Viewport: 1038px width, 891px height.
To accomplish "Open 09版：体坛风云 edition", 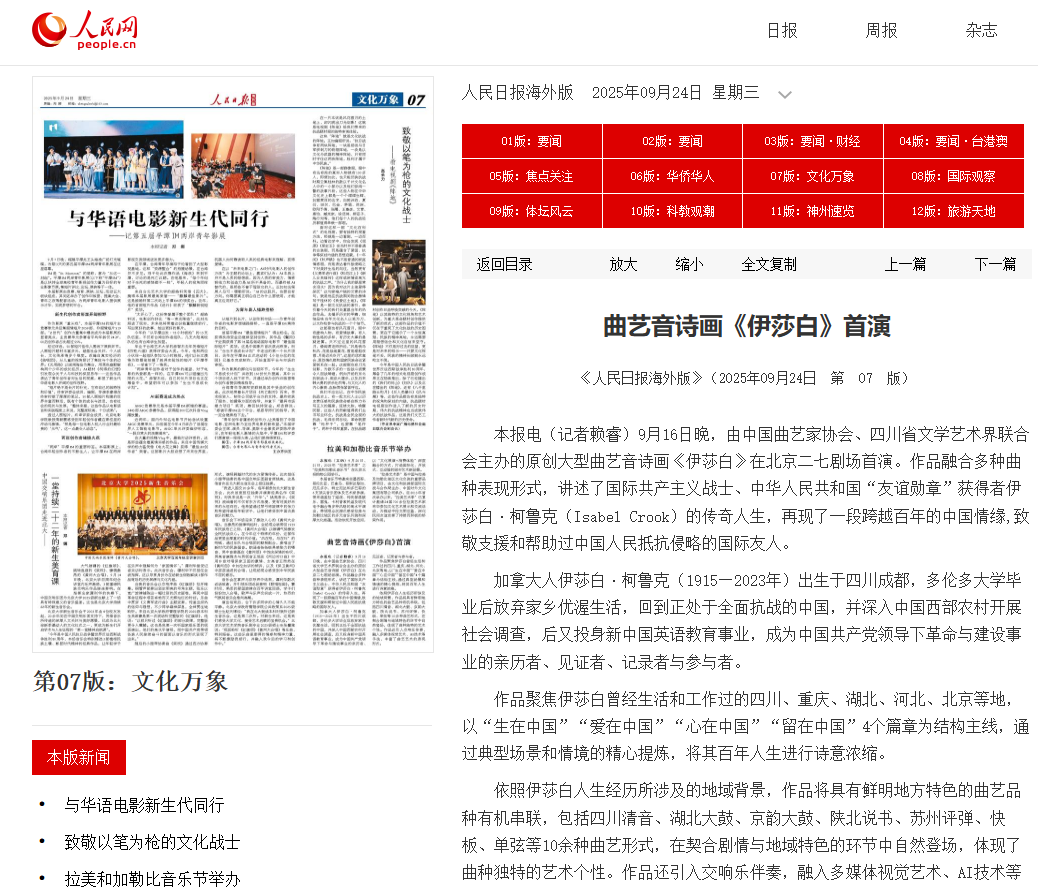I will [x=531, y=211].
